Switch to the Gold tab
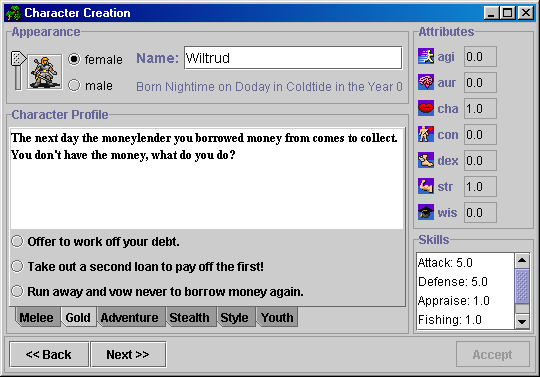The width and height of the screenshot is (540, 377). click(78, 317)
